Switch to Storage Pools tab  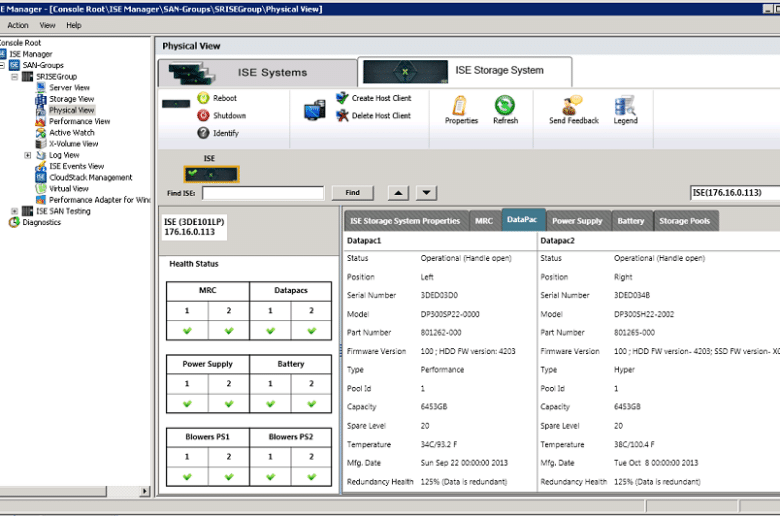[x=684, y=221]
